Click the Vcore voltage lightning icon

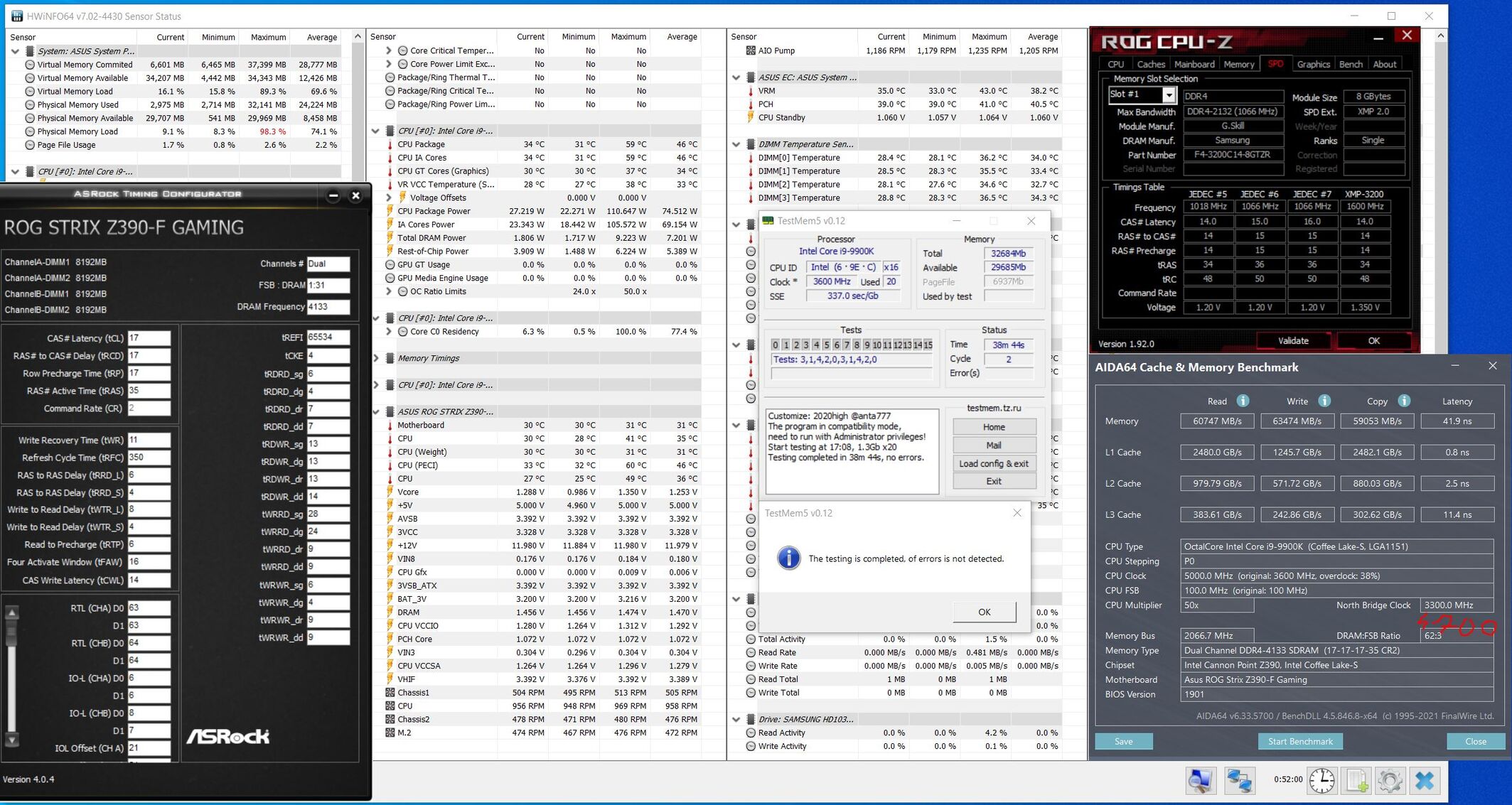[390, 492]
